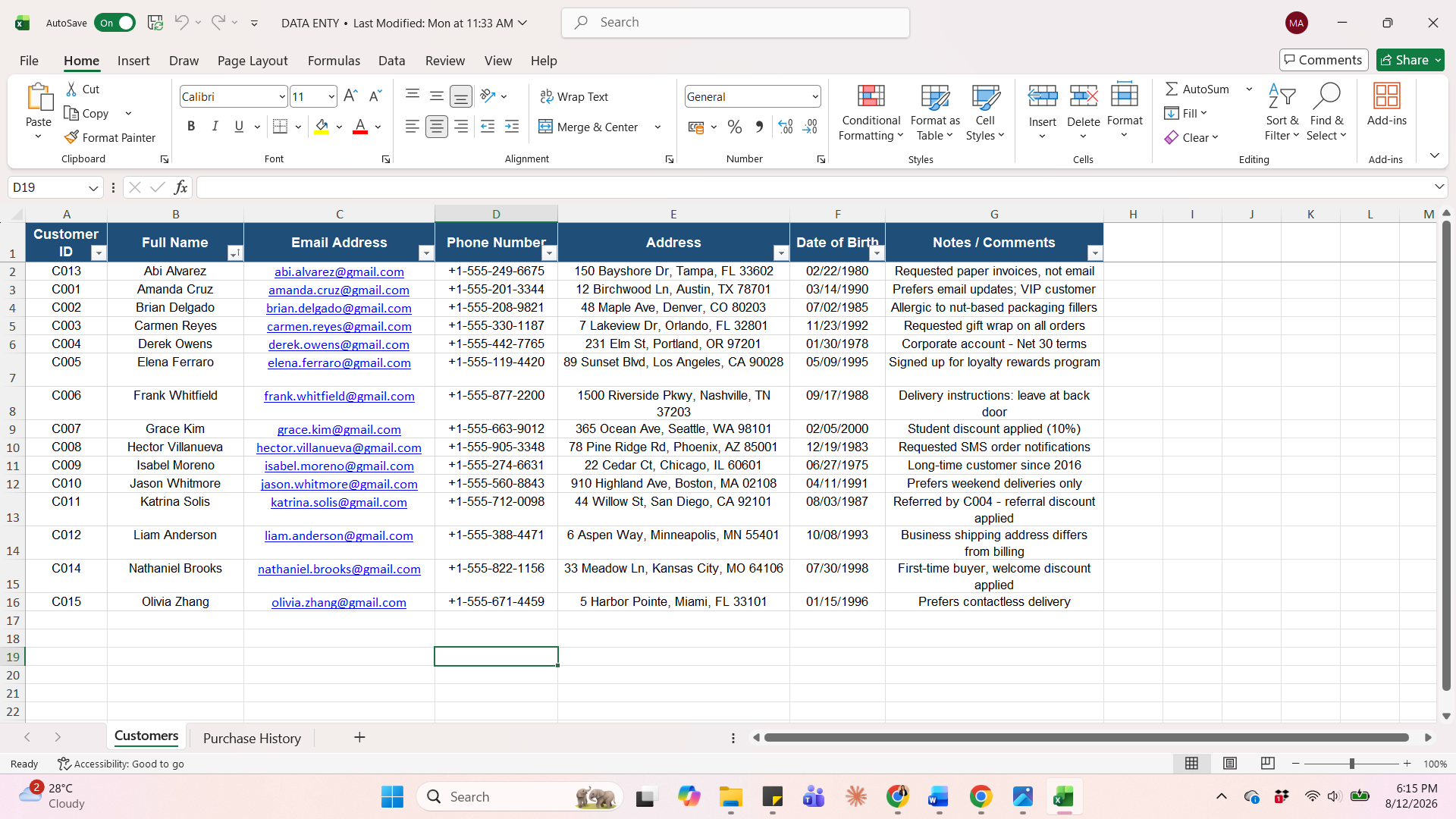
Task: Click the Undo arrow icon
Action: [x=180, y=23]
